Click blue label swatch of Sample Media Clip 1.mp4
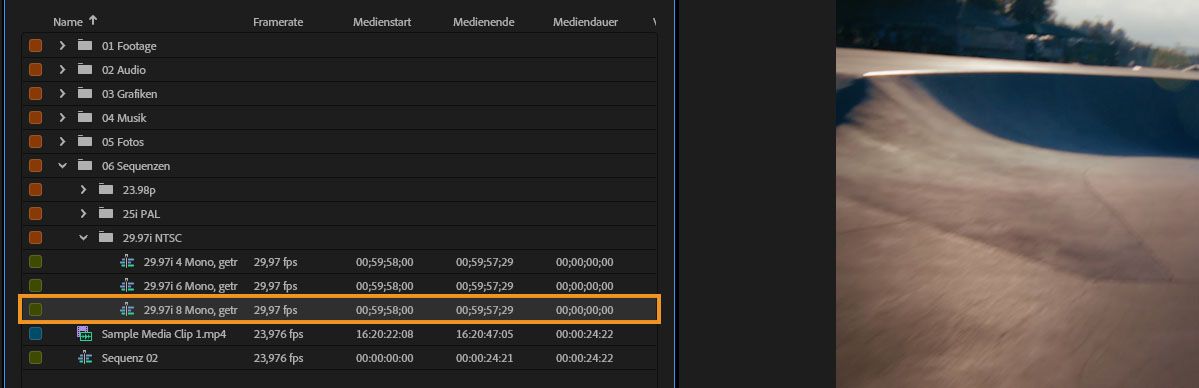The image size is (1199, 388). [35, 334]
